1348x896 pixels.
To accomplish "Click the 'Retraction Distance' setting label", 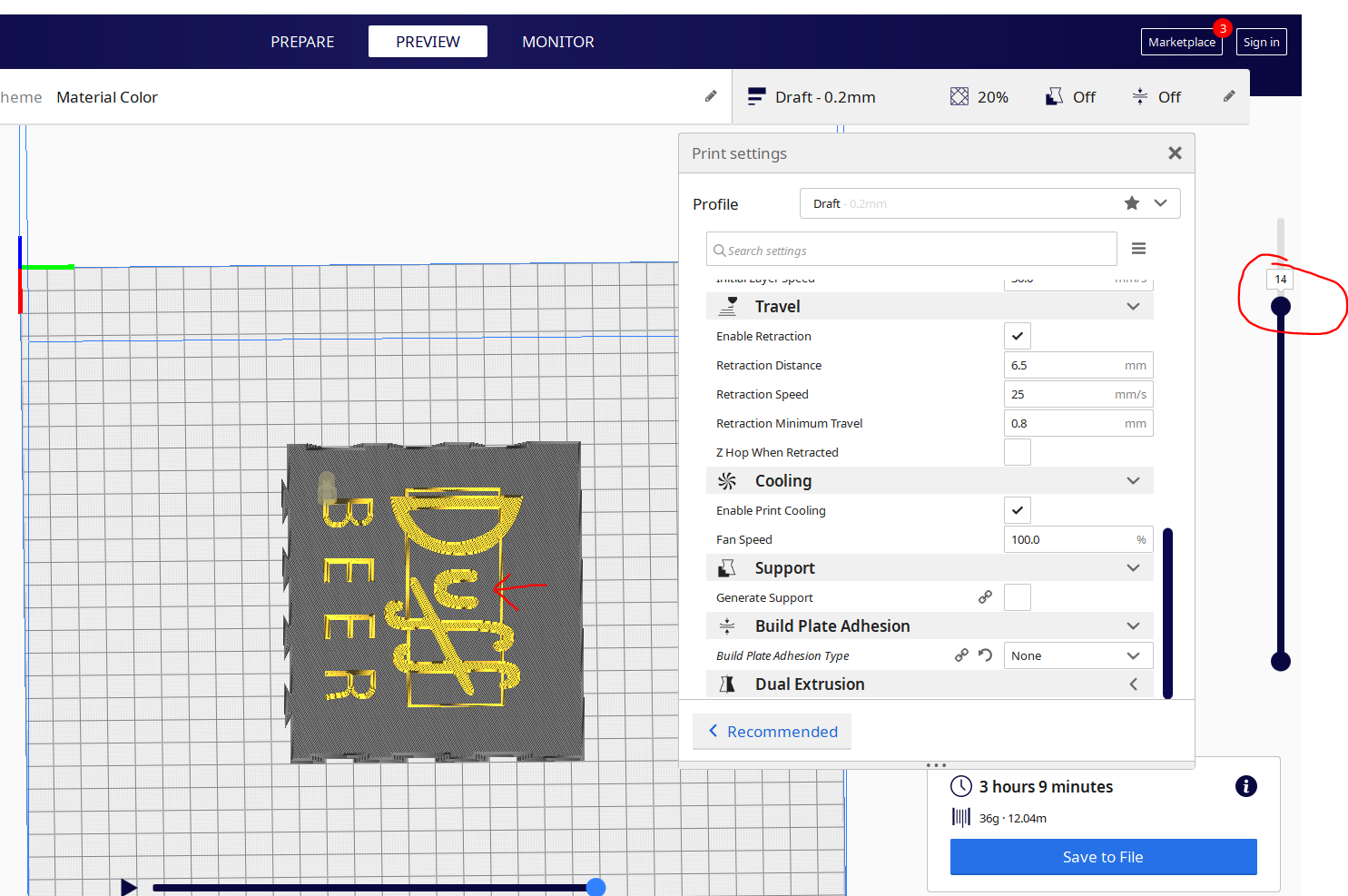I will click(x=769, y=365).
